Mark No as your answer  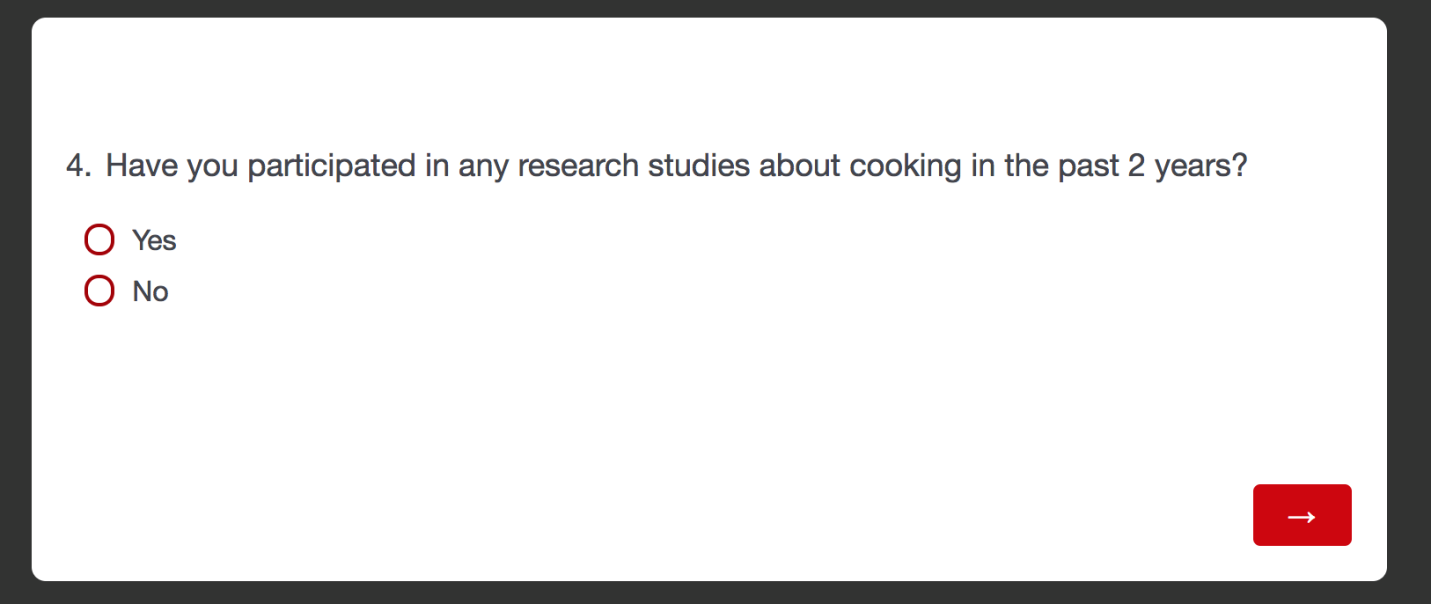(99, 291)
